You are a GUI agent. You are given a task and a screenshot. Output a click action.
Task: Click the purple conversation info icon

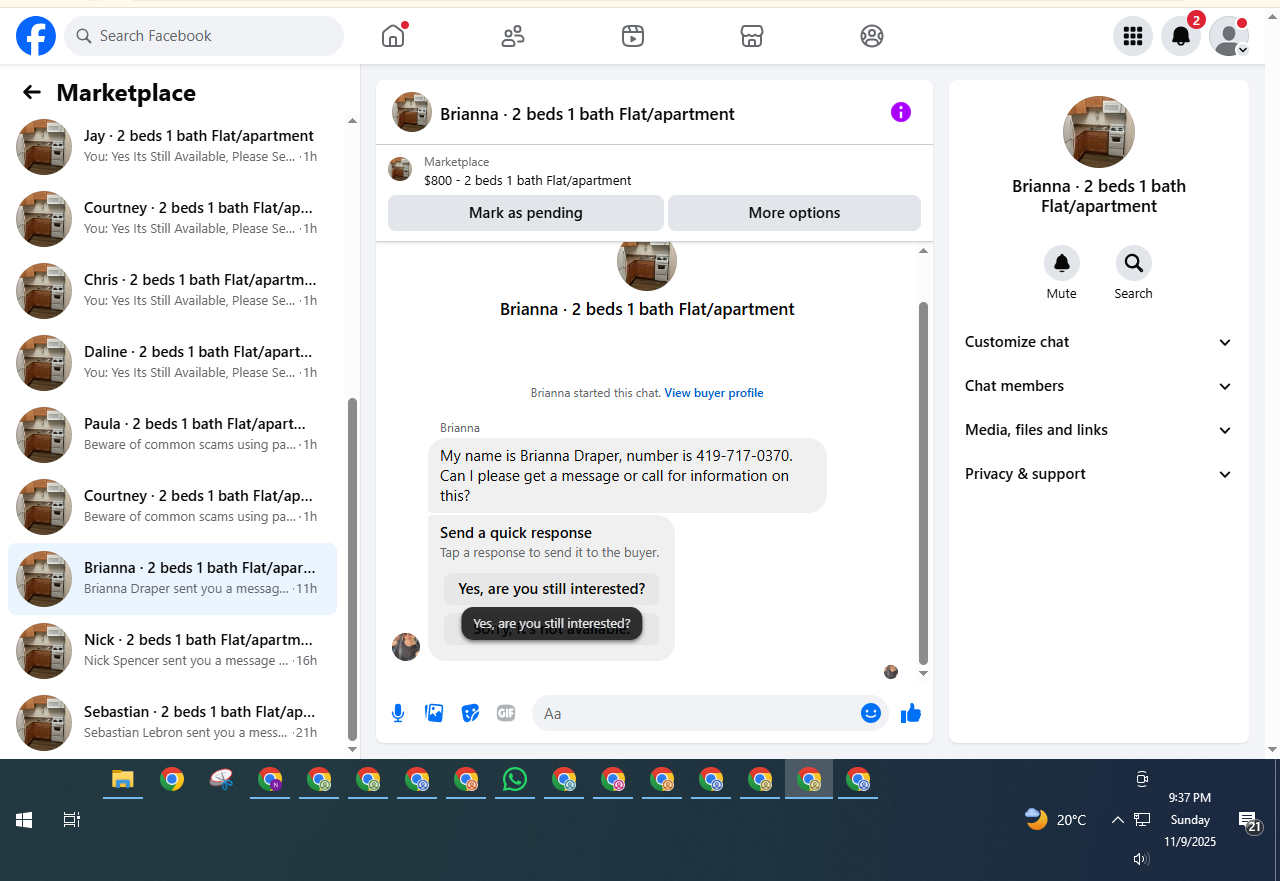(x=901, y=112)
